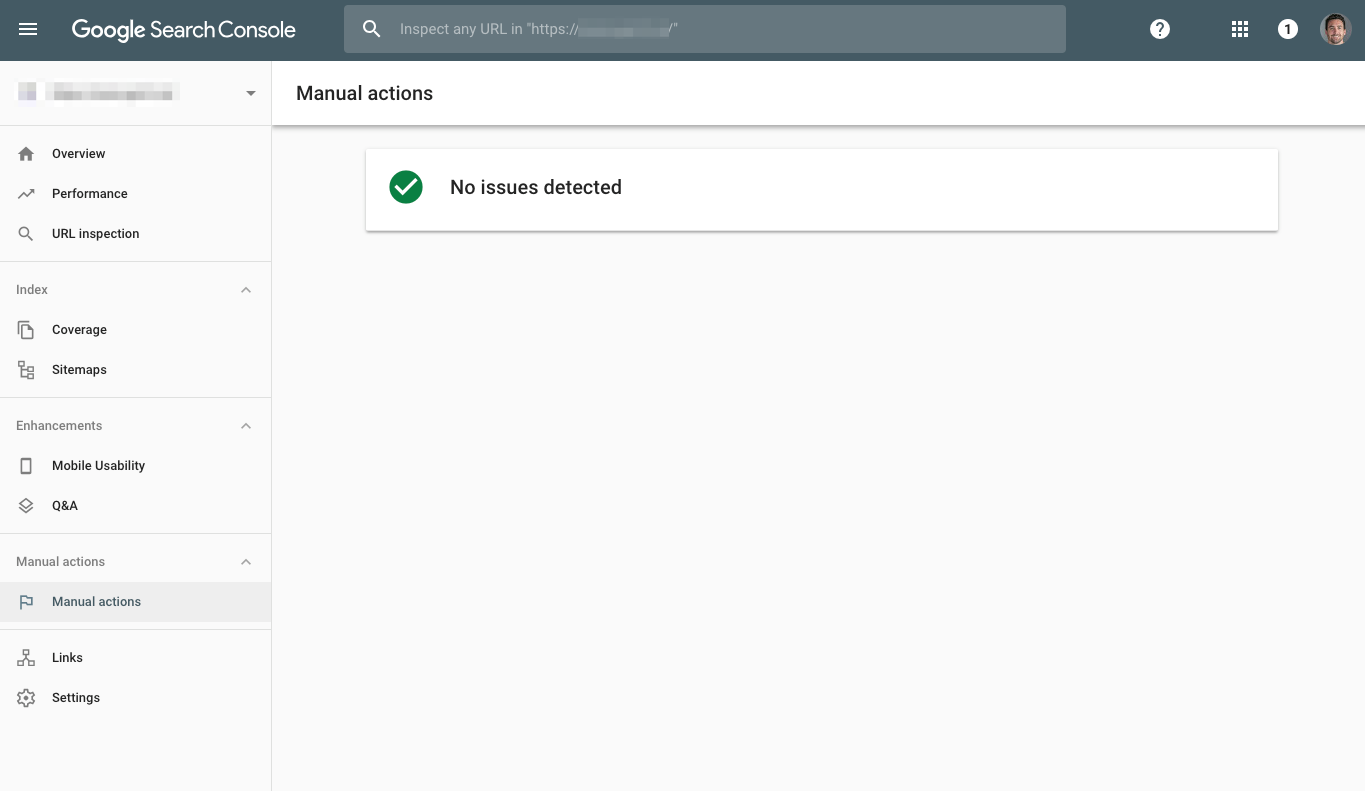Click the Manual actions page heading
1365x791 pixels.
365,93
